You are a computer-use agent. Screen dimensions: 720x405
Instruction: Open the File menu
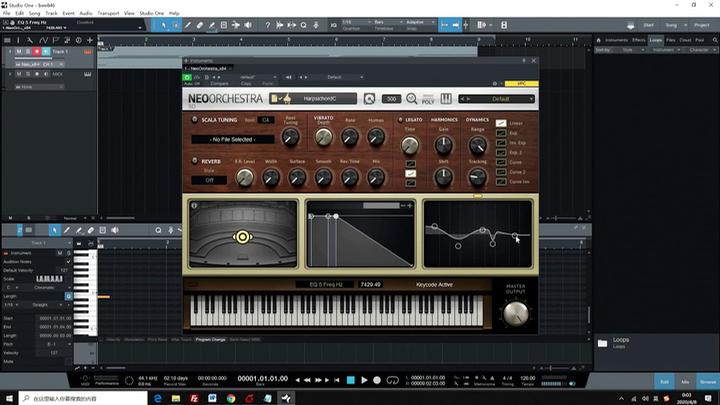click(x=6, y=13)
